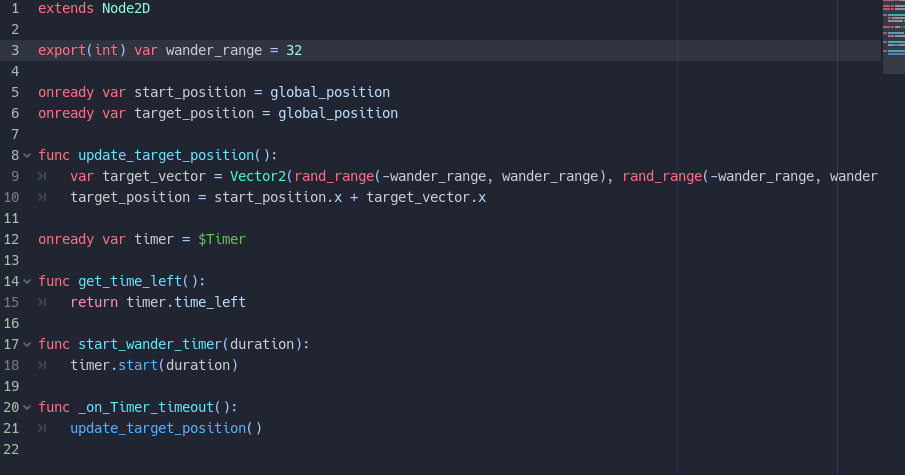Click 'Node2D' class name on line 1
The width and height of the screenshot is (905, 475).
126,9
